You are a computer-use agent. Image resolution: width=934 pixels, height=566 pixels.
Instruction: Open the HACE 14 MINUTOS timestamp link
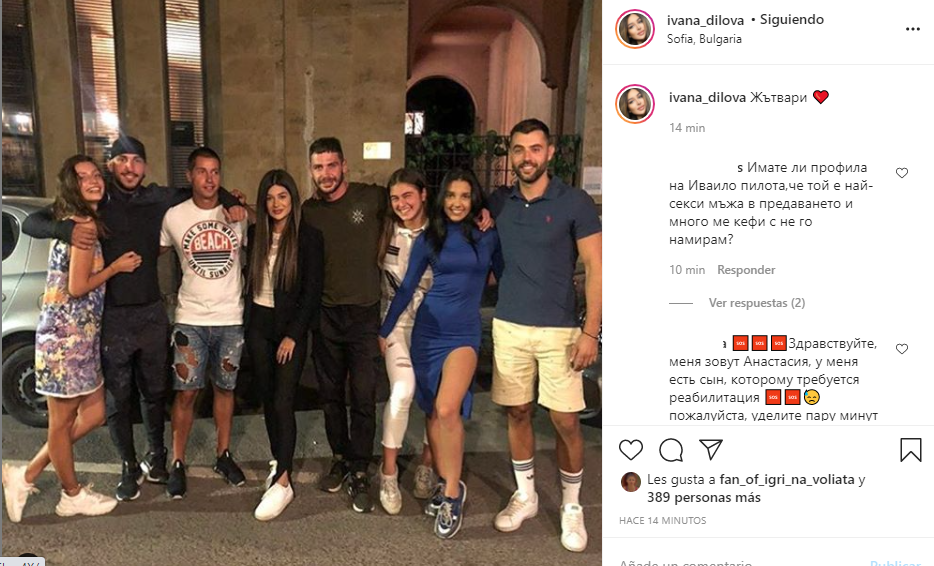(x=662, y=520)
